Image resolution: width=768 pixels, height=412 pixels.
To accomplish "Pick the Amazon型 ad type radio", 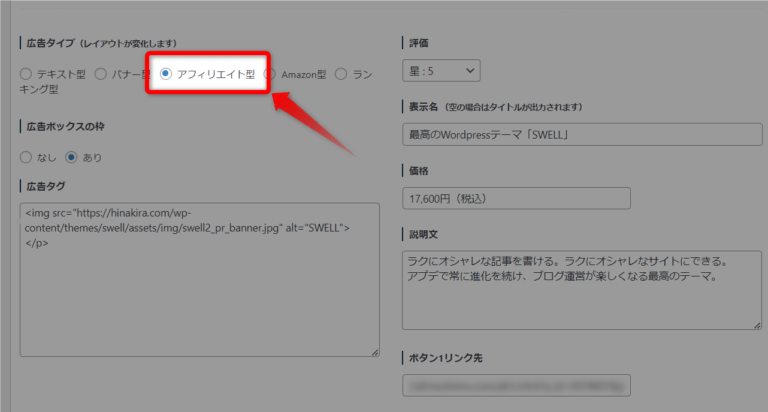I will (271, 74).
